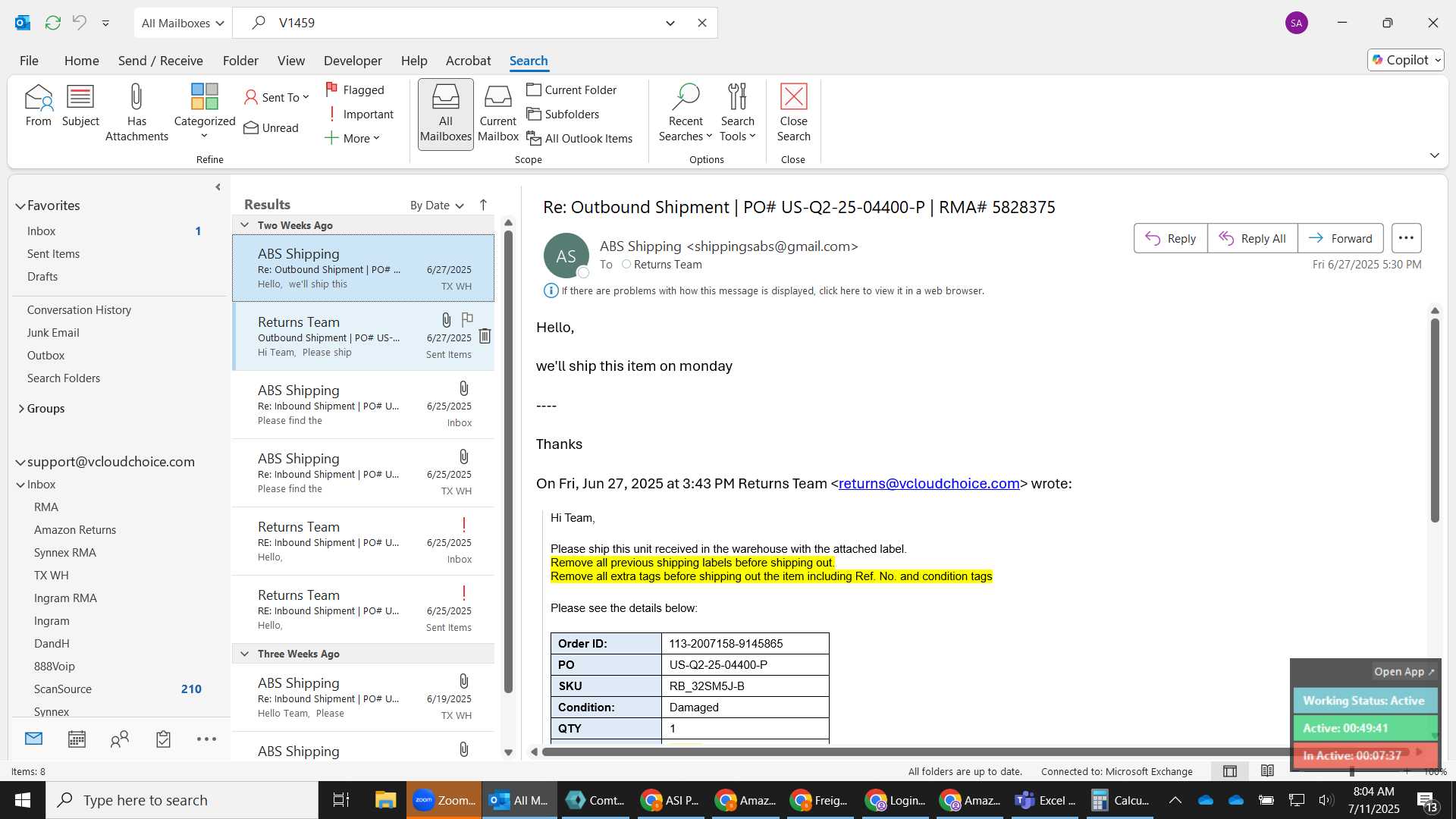Click the From search refine icon
Viewport: 1456px width, 819px height.
click(38, 105)
